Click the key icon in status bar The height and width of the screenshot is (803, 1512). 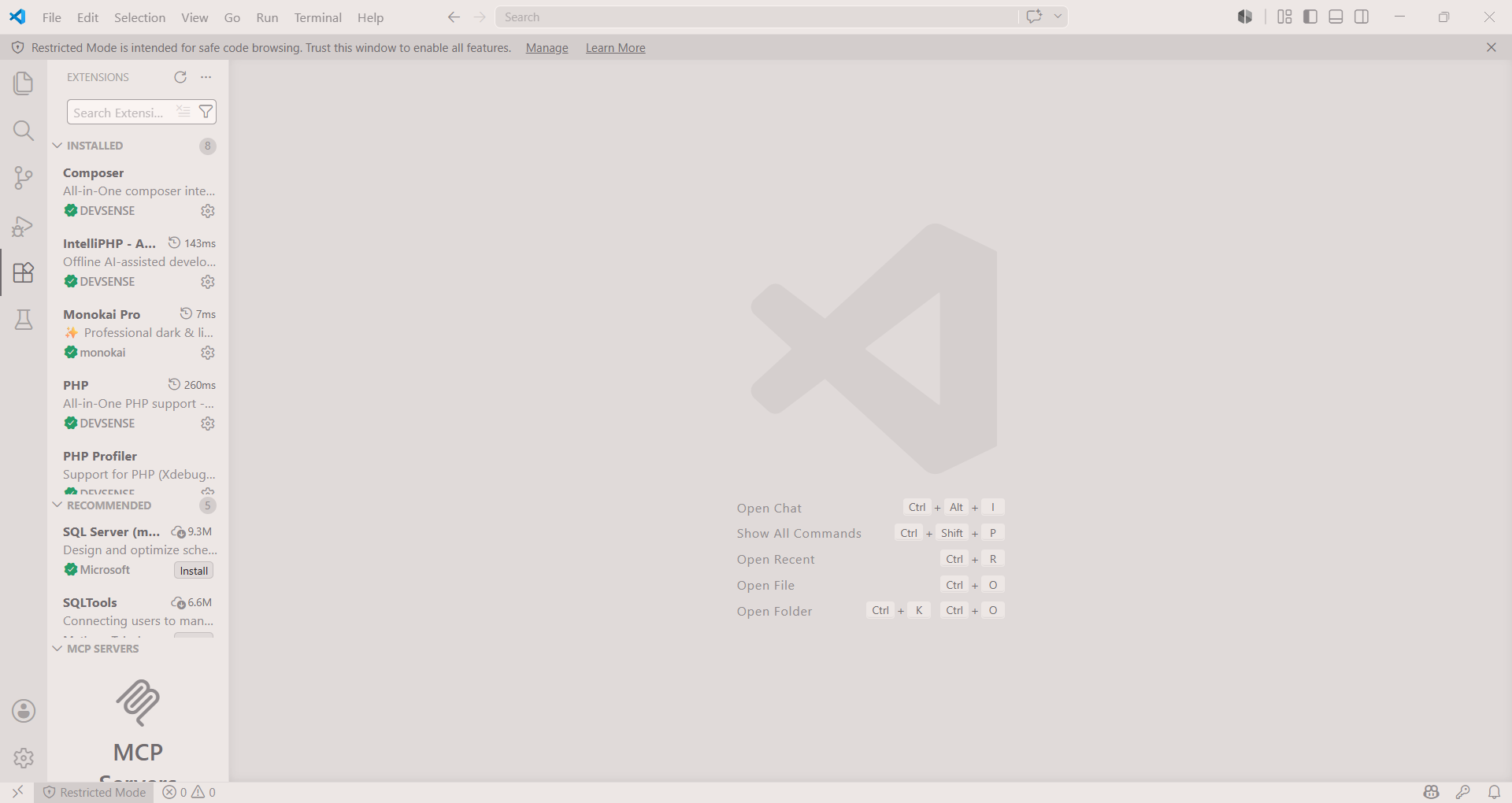coord(1463,792)
